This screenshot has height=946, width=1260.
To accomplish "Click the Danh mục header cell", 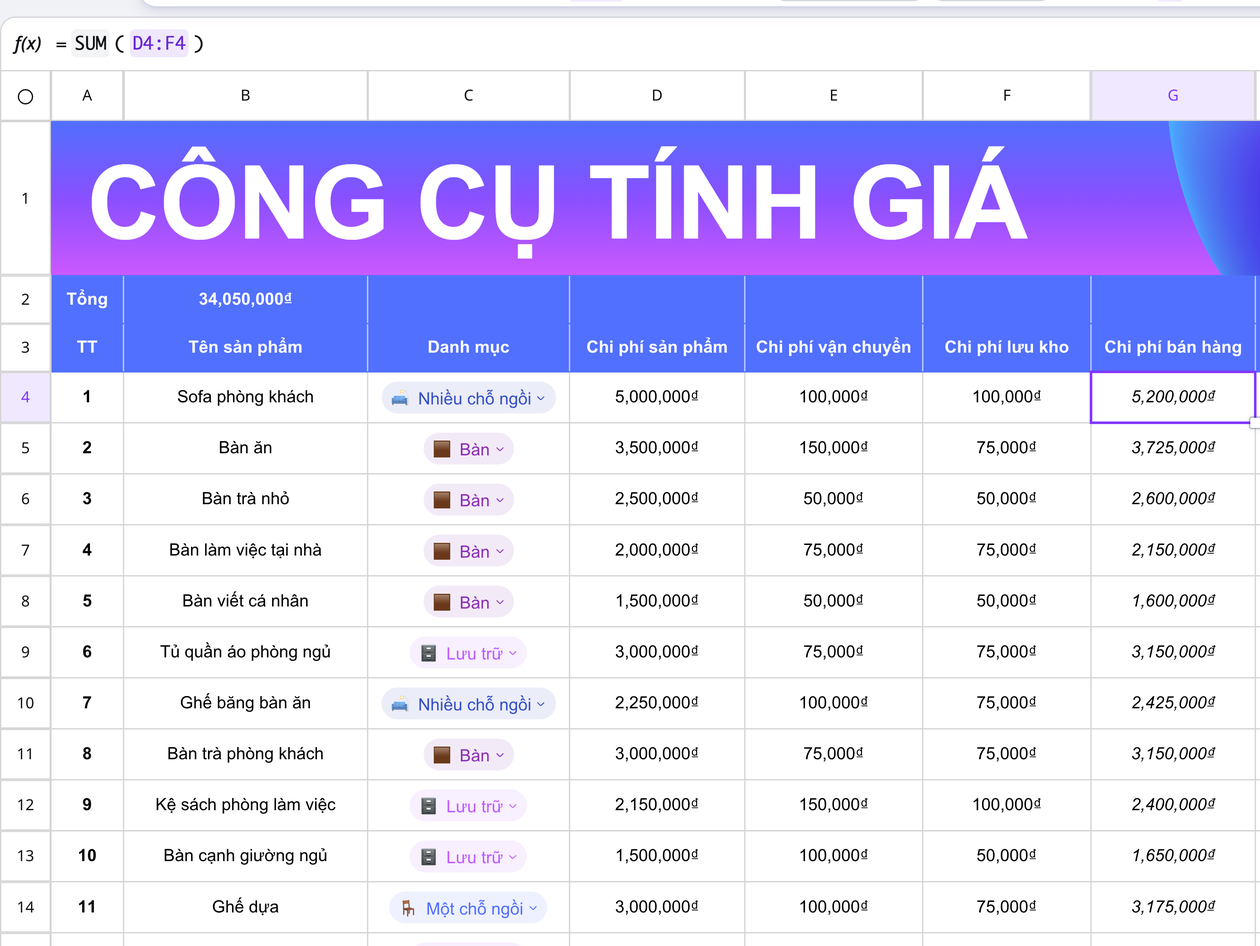I will 469,347.
